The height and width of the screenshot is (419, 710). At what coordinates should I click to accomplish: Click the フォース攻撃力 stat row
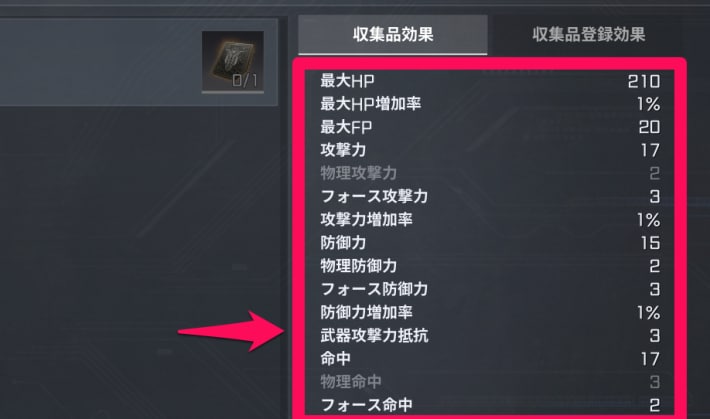(x=489, y=197)
